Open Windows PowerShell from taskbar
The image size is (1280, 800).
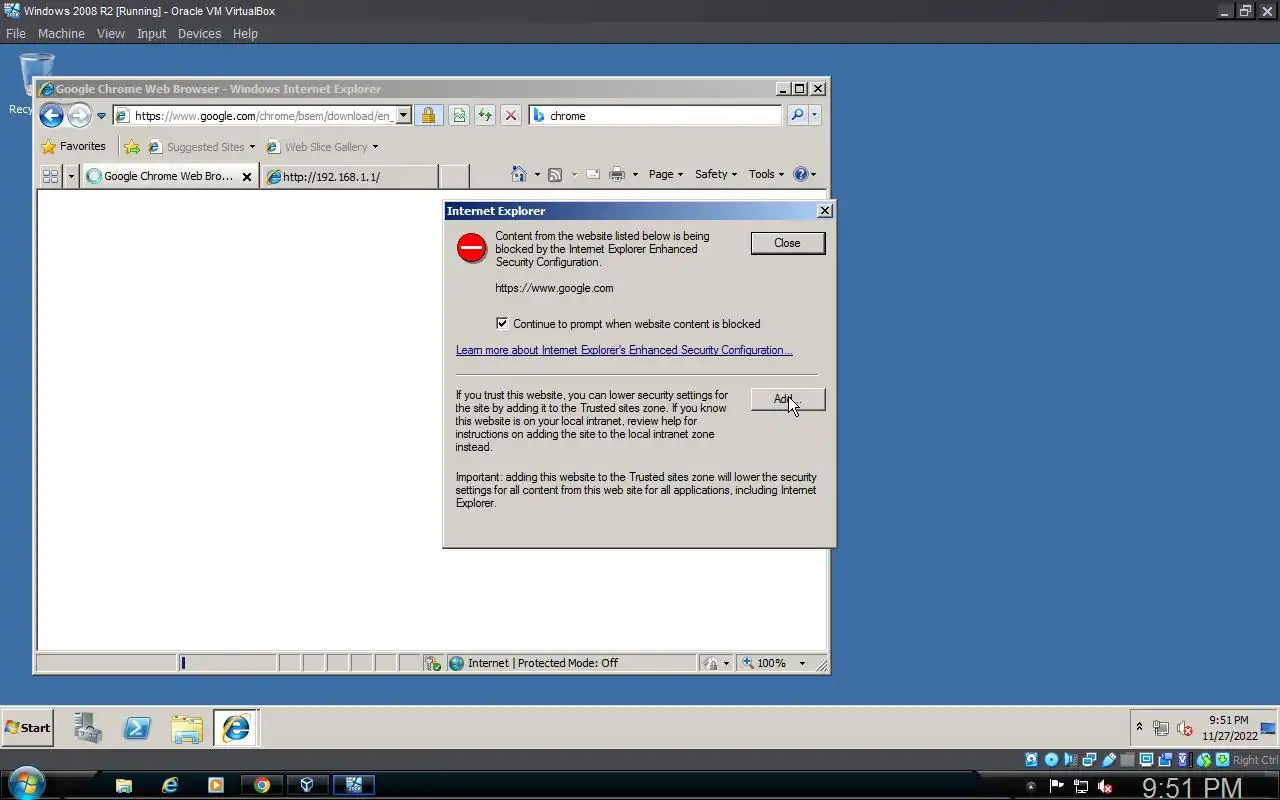tap(137, 728)
